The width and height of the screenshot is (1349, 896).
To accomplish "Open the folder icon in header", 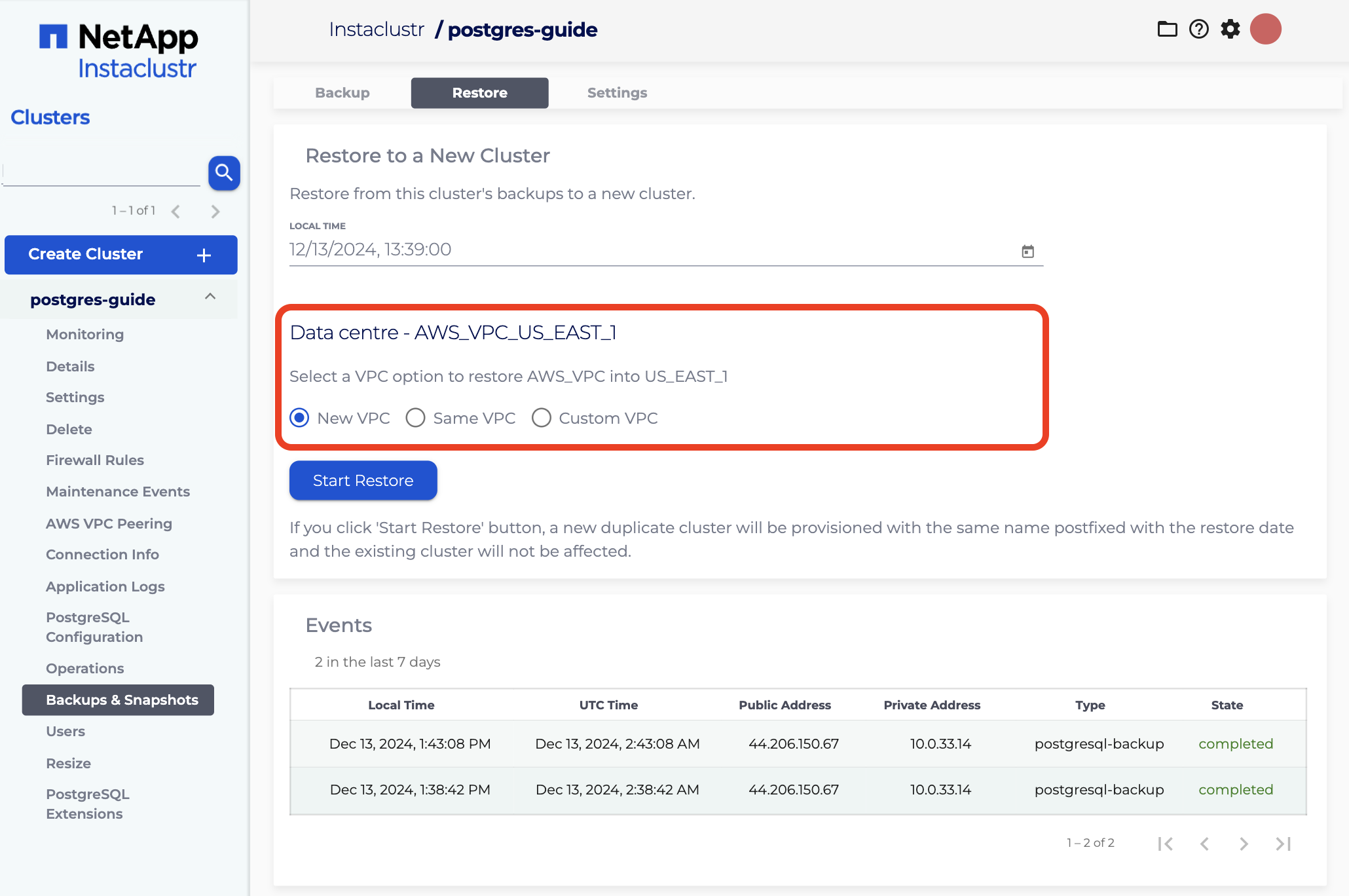I will [x=1167, y=29].
